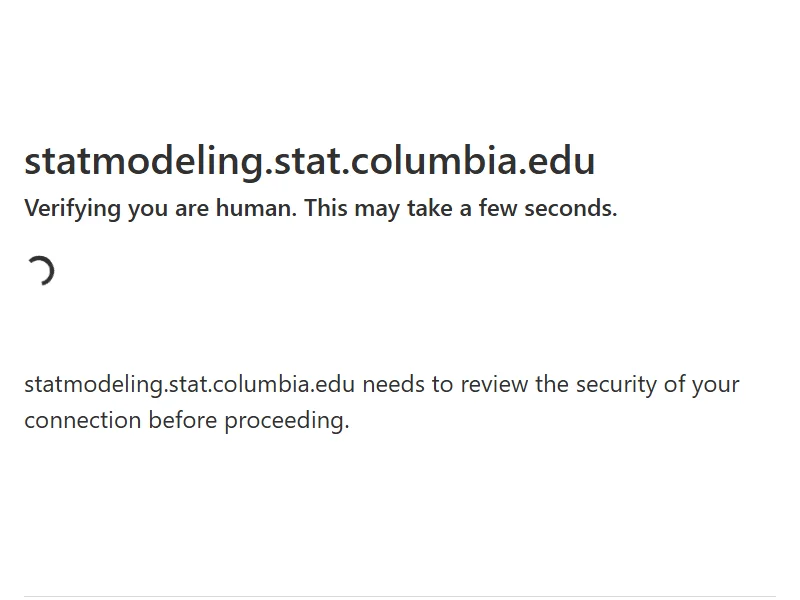
Task: Click the word "connection" in the paragraph
Action: coord(83,421)
